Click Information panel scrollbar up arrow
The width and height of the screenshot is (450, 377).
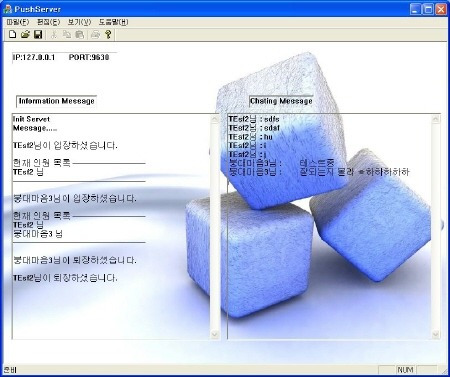point(215,119)
